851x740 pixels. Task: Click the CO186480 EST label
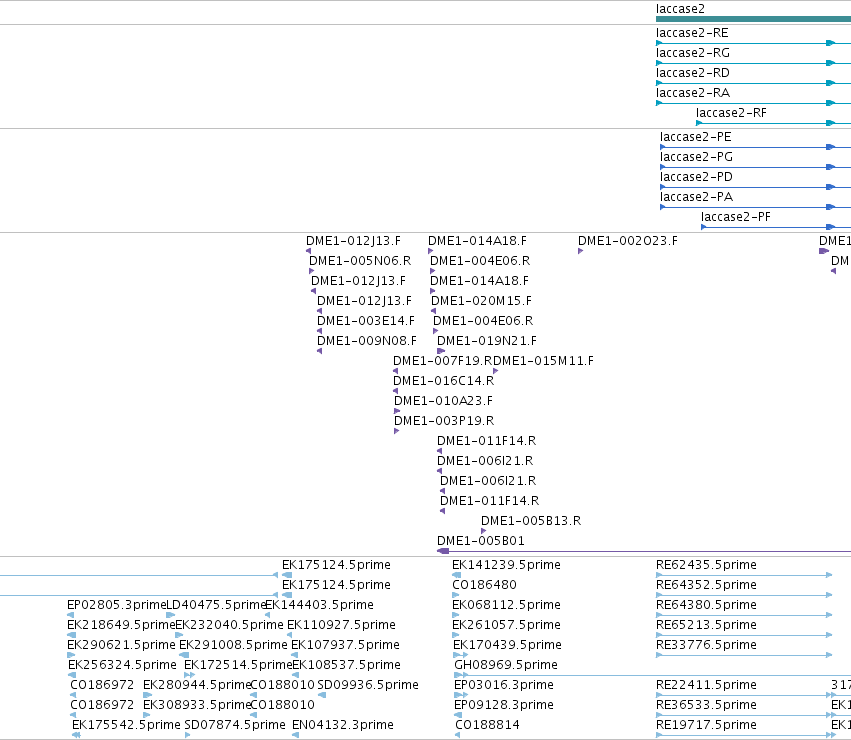pyautogui.click(x=484, y=585)
